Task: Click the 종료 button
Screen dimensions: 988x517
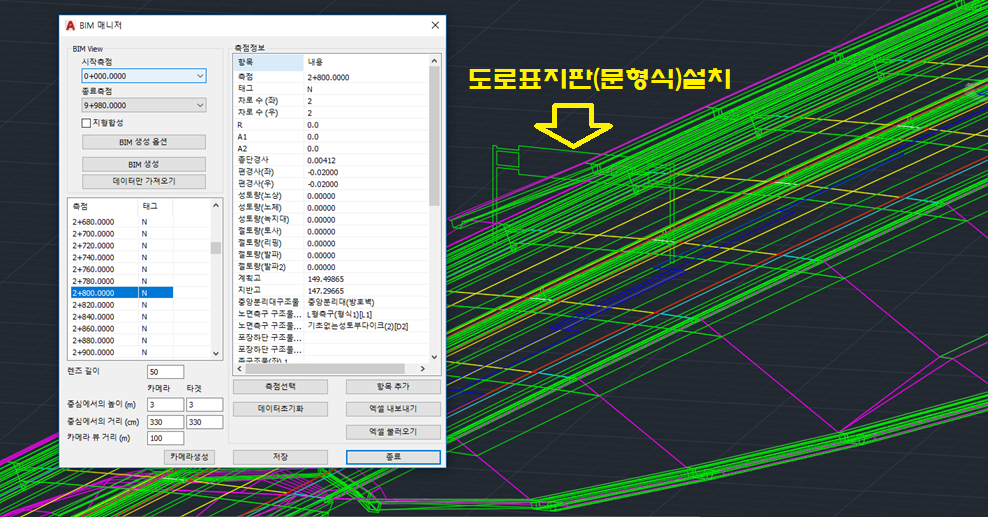Action: point(393,457)
